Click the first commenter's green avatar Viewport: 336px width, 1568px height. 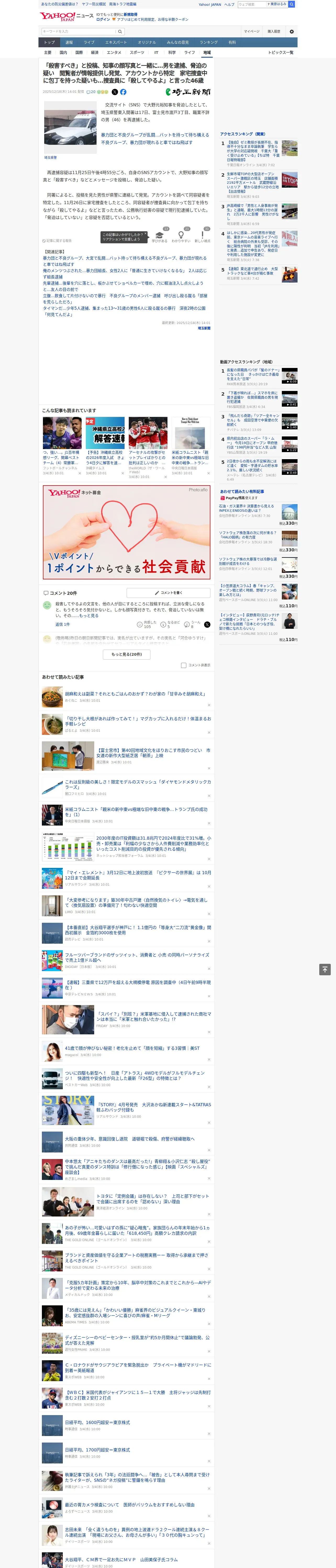click(x=47, y=605)
